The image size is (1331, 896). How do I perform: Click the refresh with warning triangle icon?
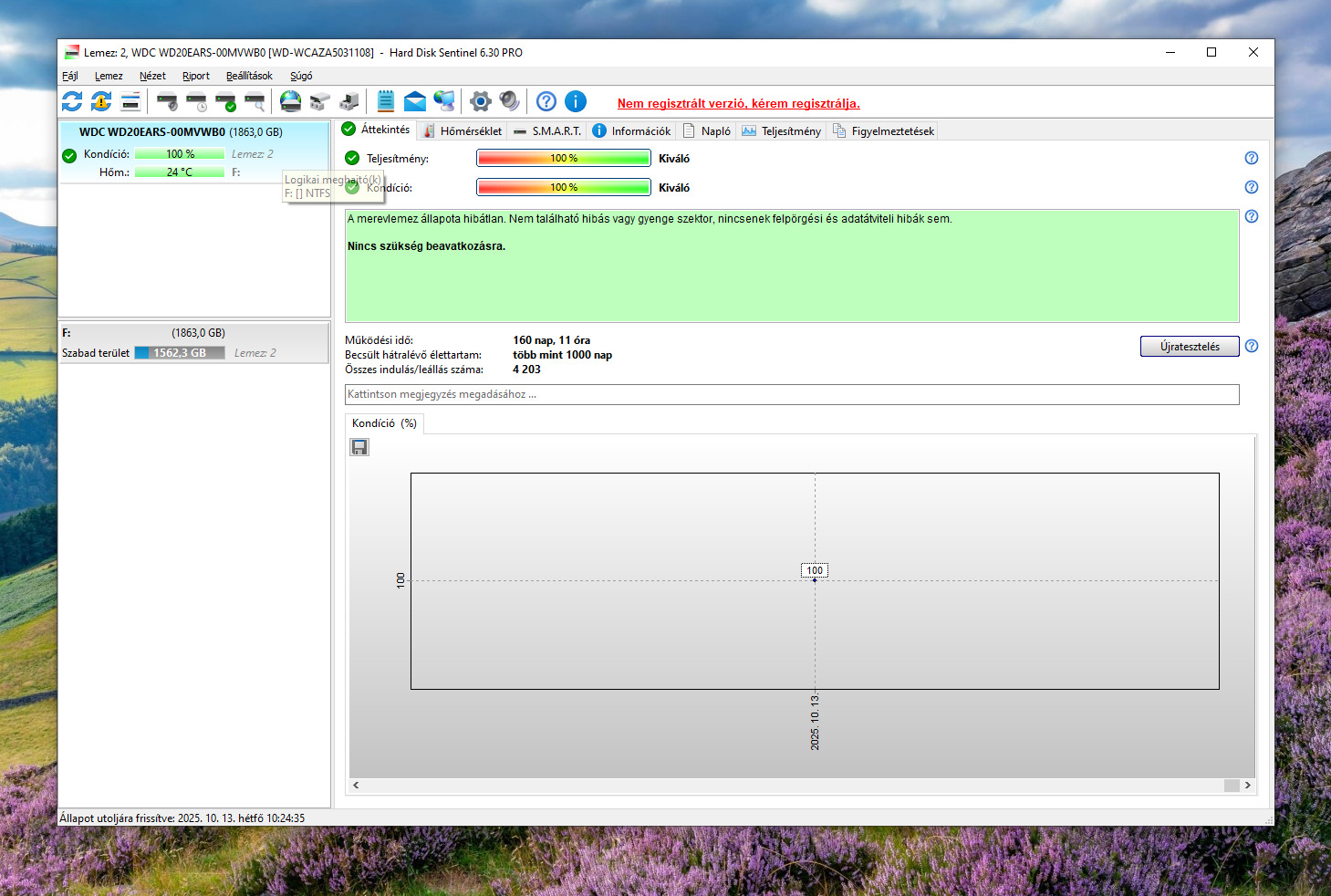point(101,101)
